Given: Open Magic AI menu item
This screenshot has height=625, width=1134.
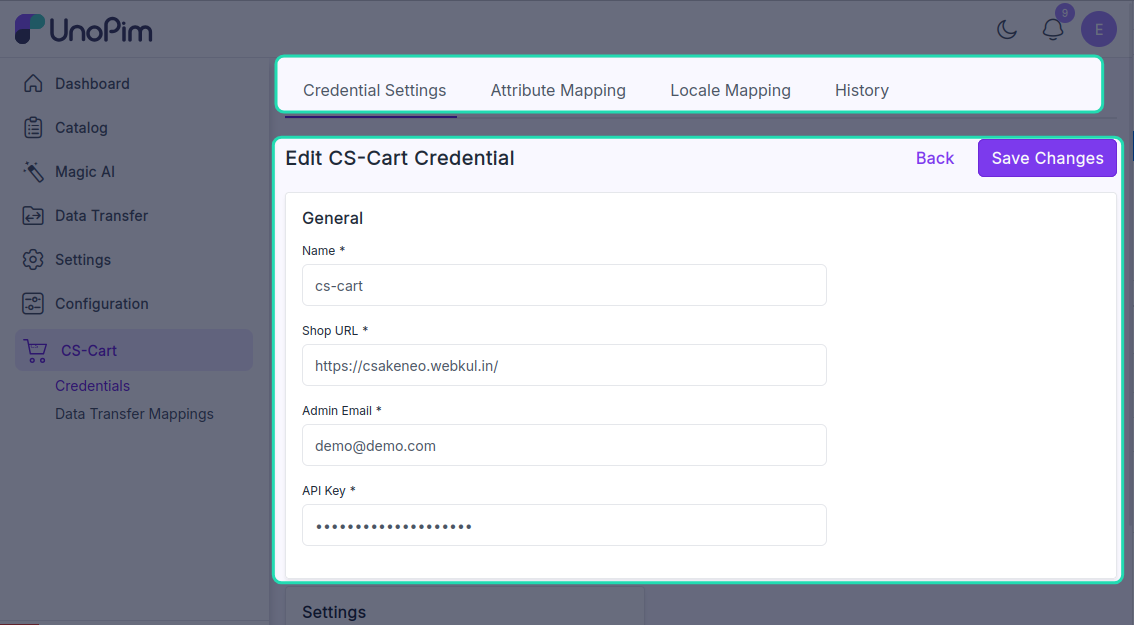Looking at the screenshot, I should click(x=85, y=171).
